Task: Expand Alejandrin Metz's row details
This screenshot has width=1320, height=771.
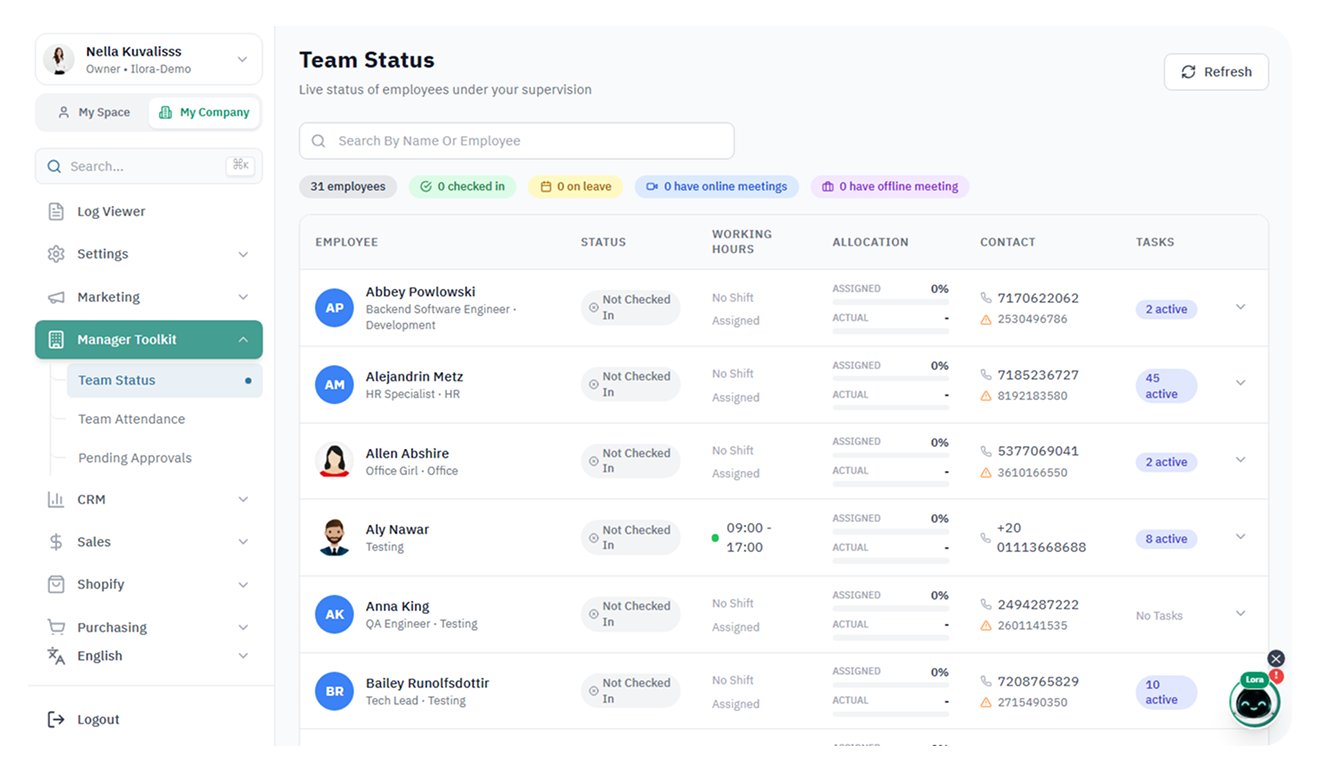Action: pos(1240,383)
